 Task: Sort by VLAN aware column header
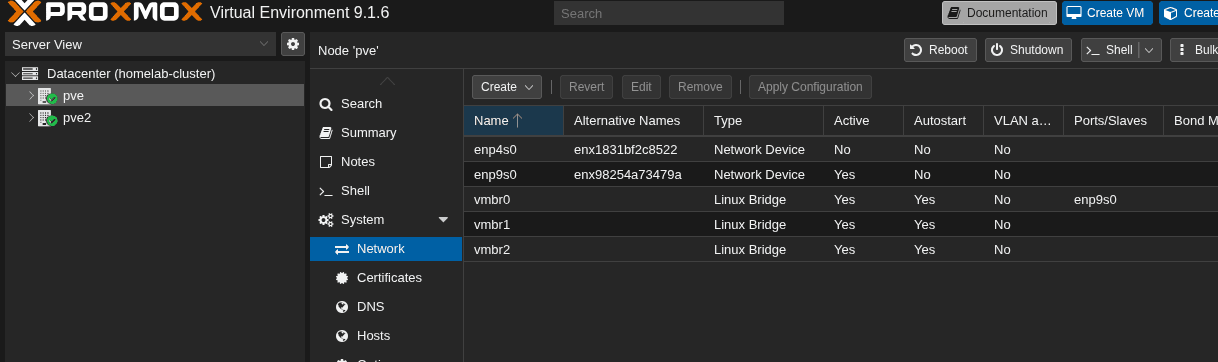point(1023,120)
